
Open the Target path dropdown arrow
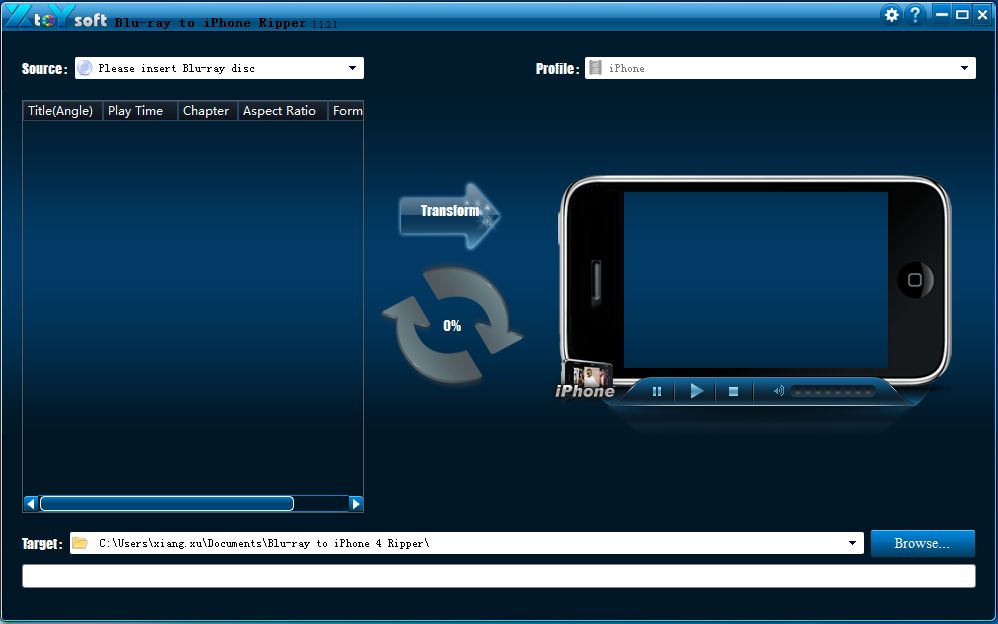(x=852, y=543)
